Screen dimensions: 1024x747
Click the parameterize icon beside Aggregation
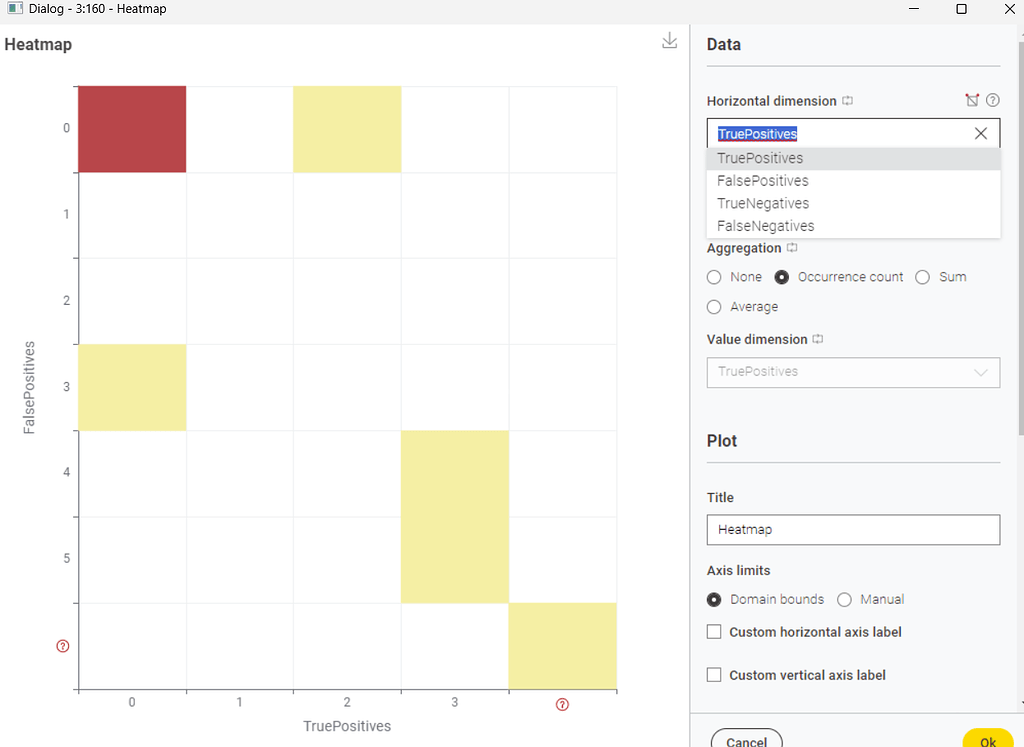point(791,248)
